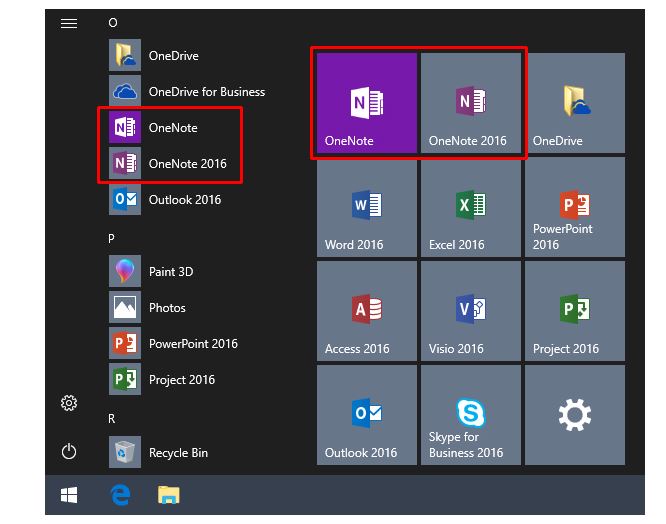Open OneDrive for Business from the app list
This screenshot has width=666, height=524.
(x=187, y=91)
